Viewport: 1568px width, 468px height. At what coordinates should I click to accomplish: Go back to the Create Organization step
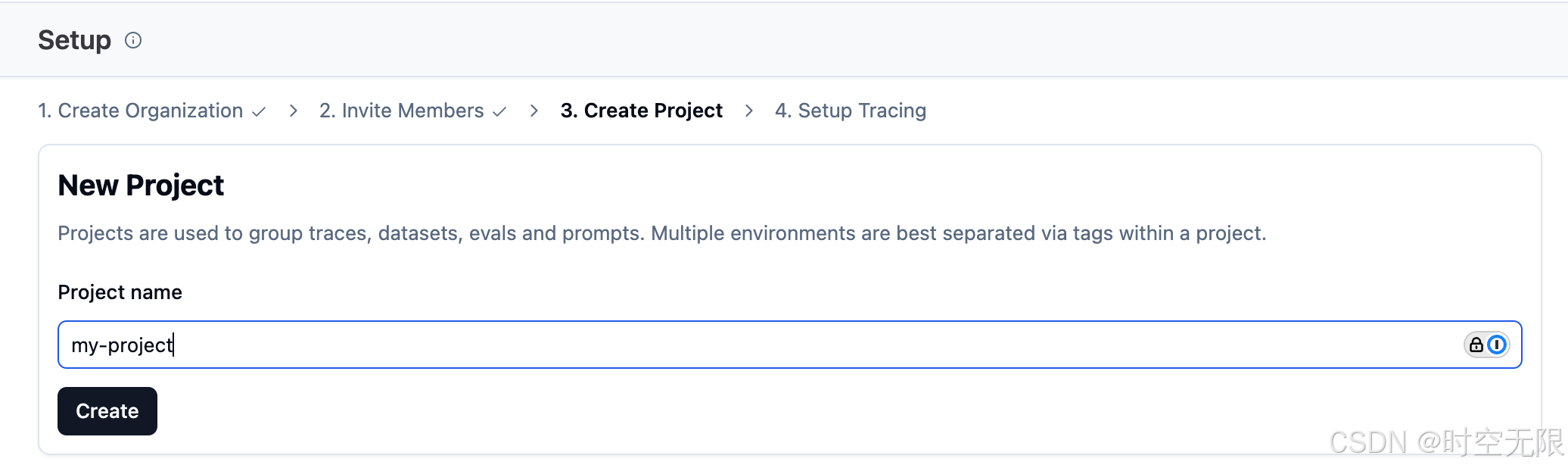(x=141, y=111)
